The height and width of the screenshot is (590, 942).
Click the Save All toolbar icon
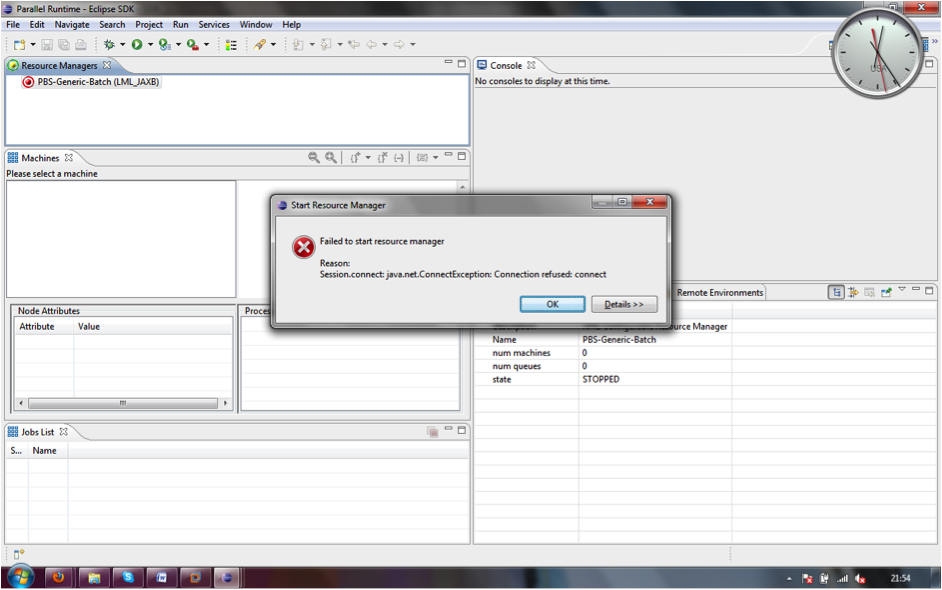(x=64, y=44)
